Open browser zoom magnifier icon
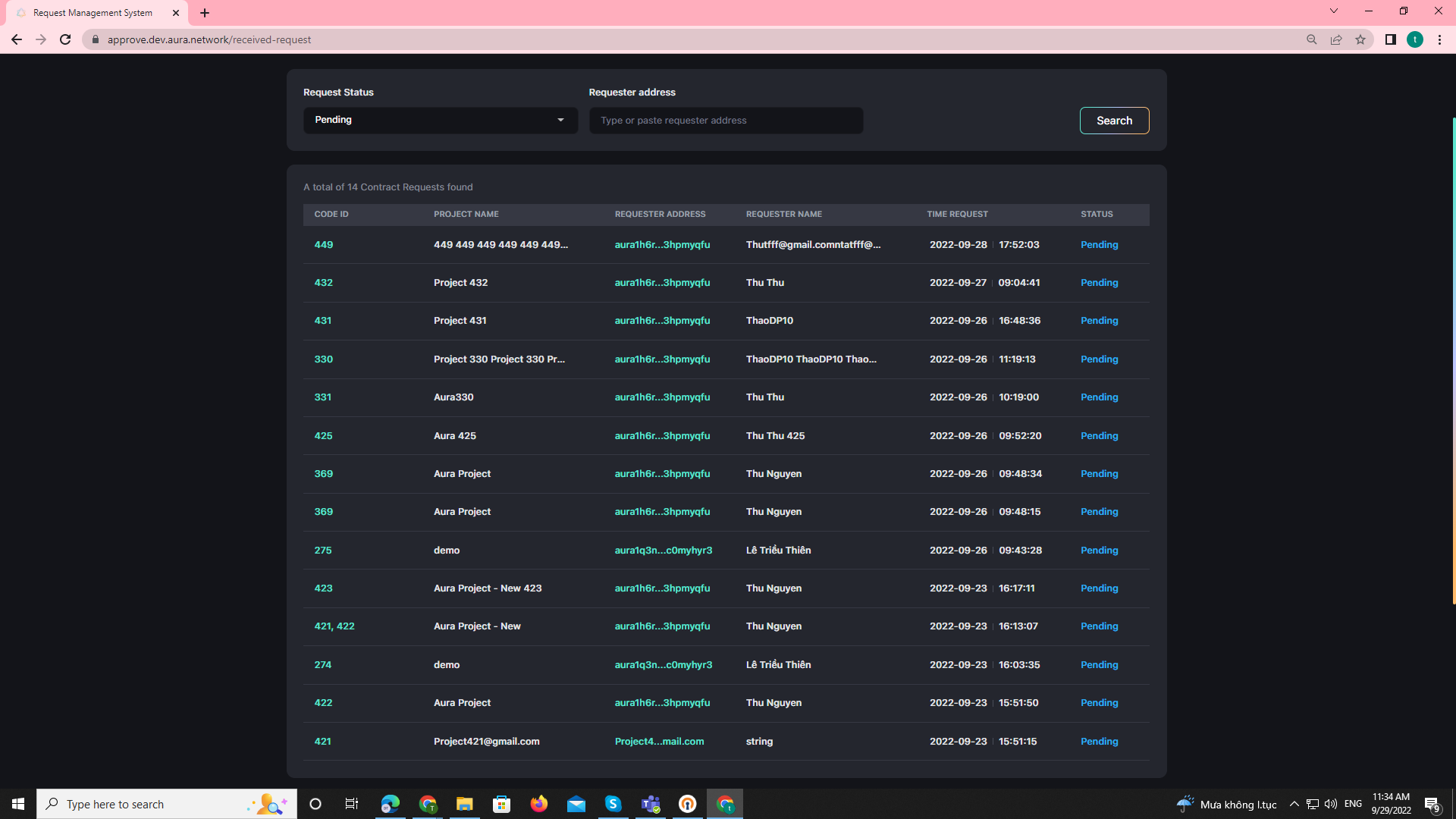The image size is (1456, 819). 1311,39
